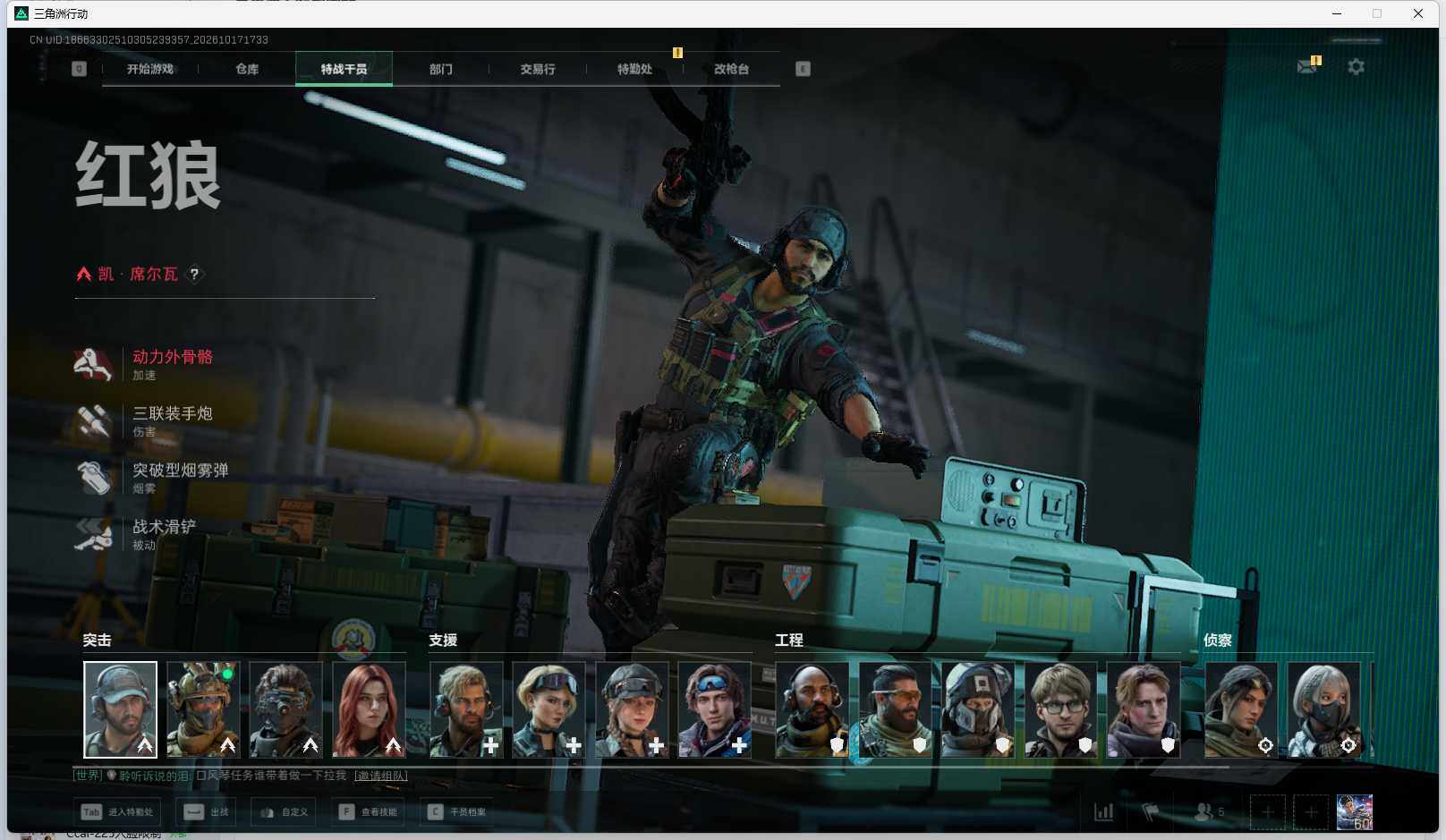Screen dimensions: 1446x840
Task: Click the 查看技能 button
Action: coord(368,812)
